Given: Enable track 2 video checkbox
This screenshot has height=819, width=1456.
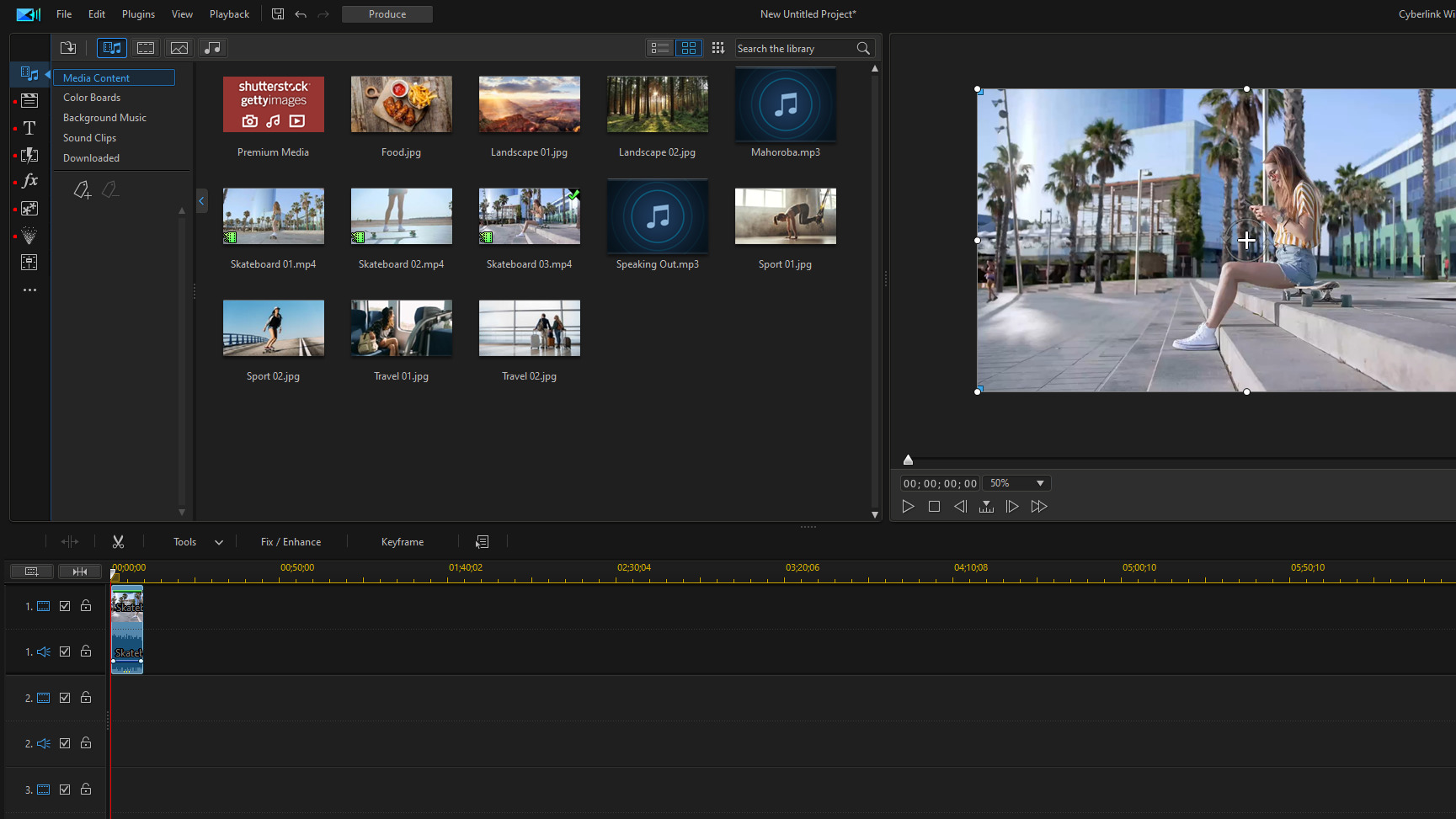Looking at the screenshot, I should pyautogui.click(x=64, y=697).
